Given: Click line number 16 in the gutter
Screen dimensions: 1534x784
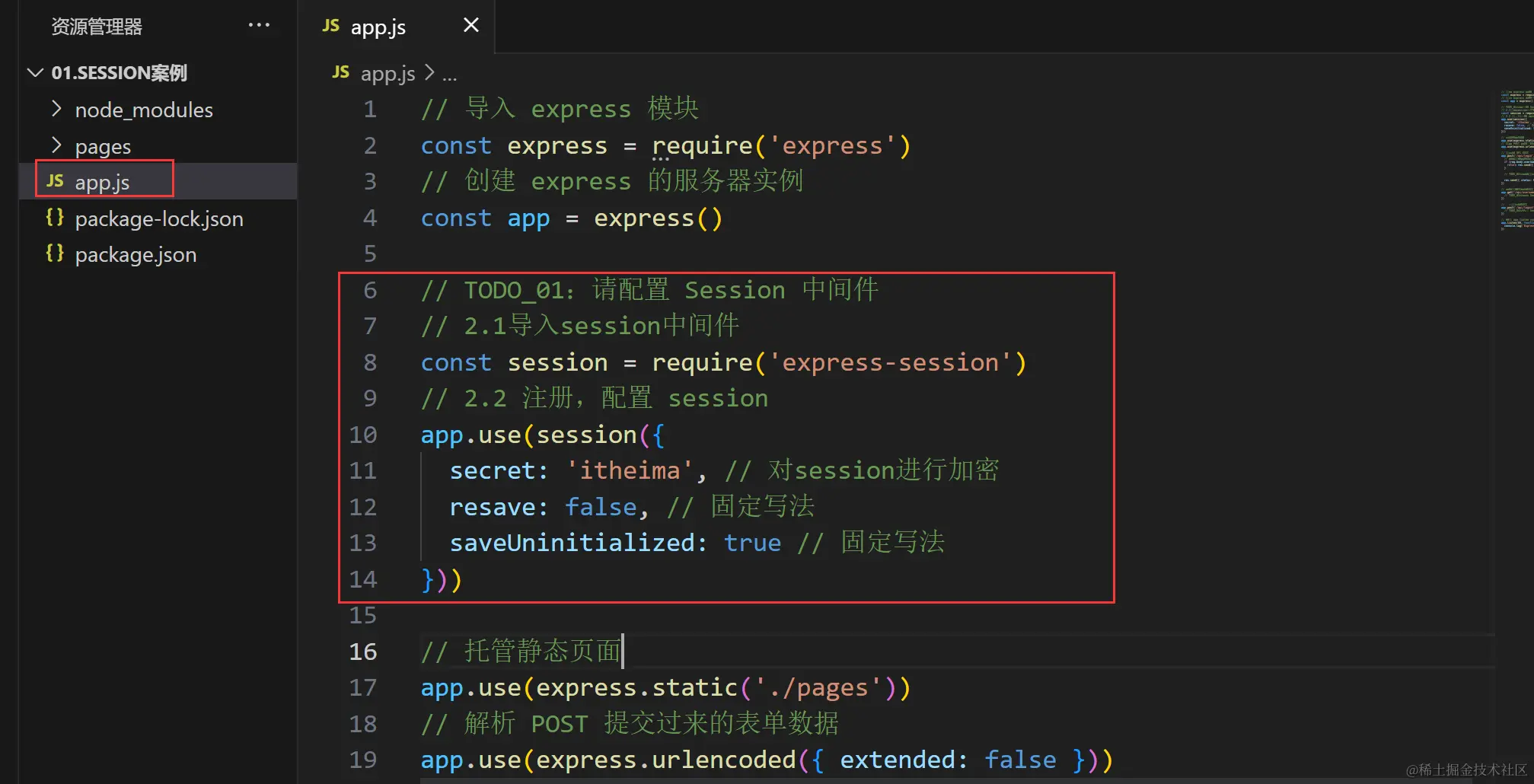Looking at the screenshot, I should tap(363, 652).
